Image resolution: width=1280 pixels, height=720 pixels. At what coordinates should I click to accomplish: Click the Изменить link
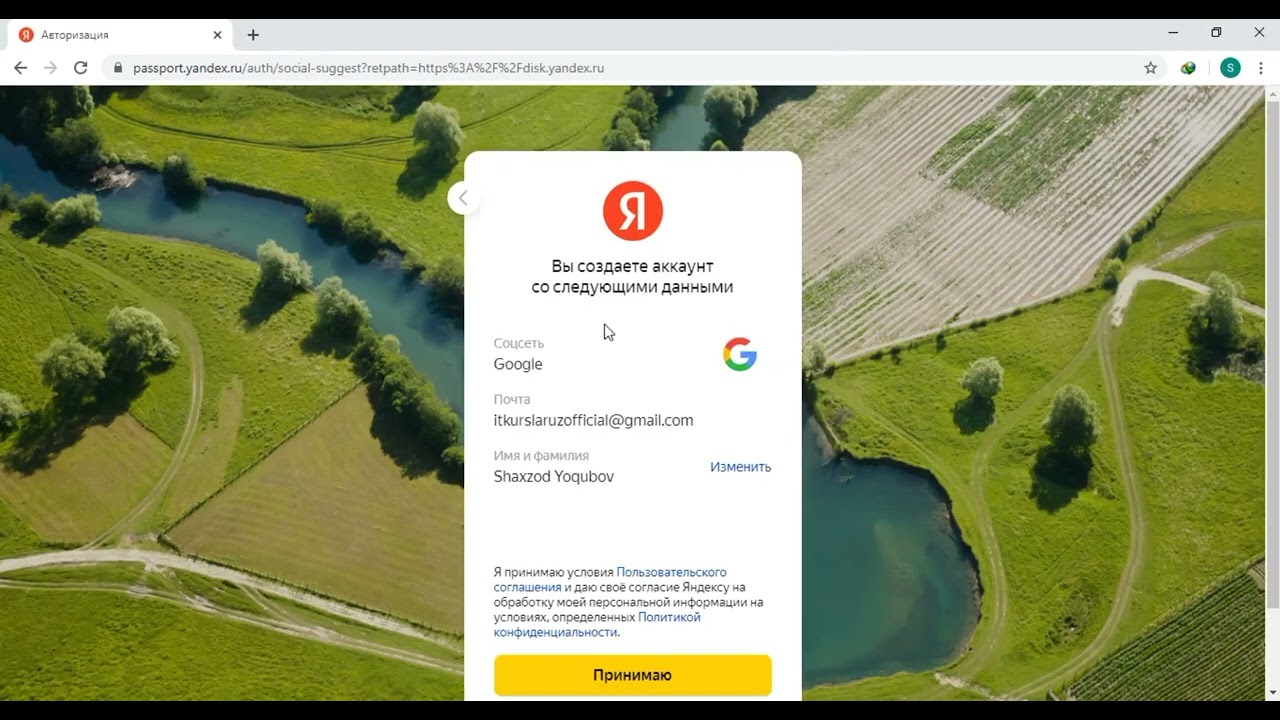pyautogui.click(x=741, y=467)
